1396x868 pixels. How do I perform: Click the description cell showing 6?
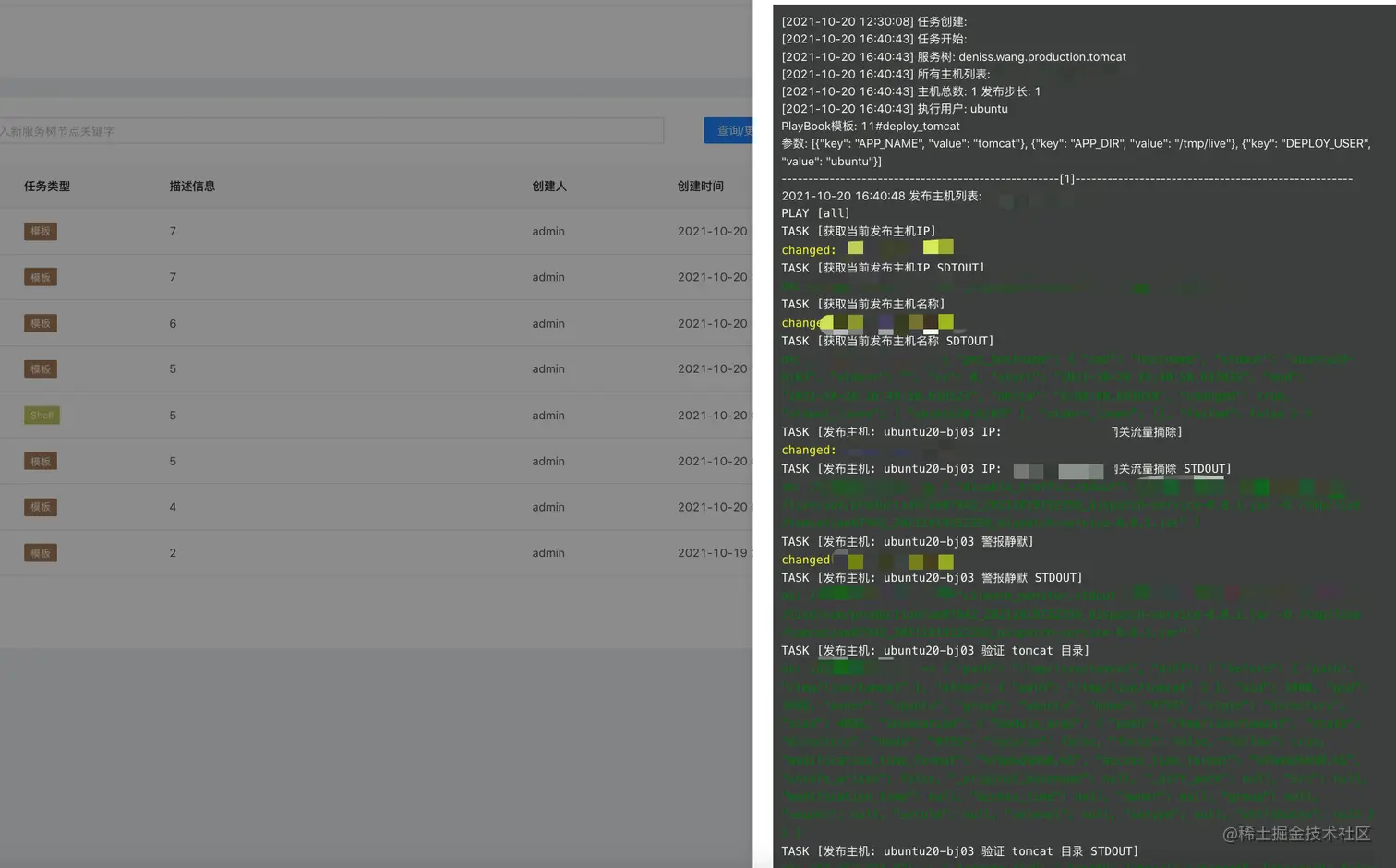click(x=173, y=324)
